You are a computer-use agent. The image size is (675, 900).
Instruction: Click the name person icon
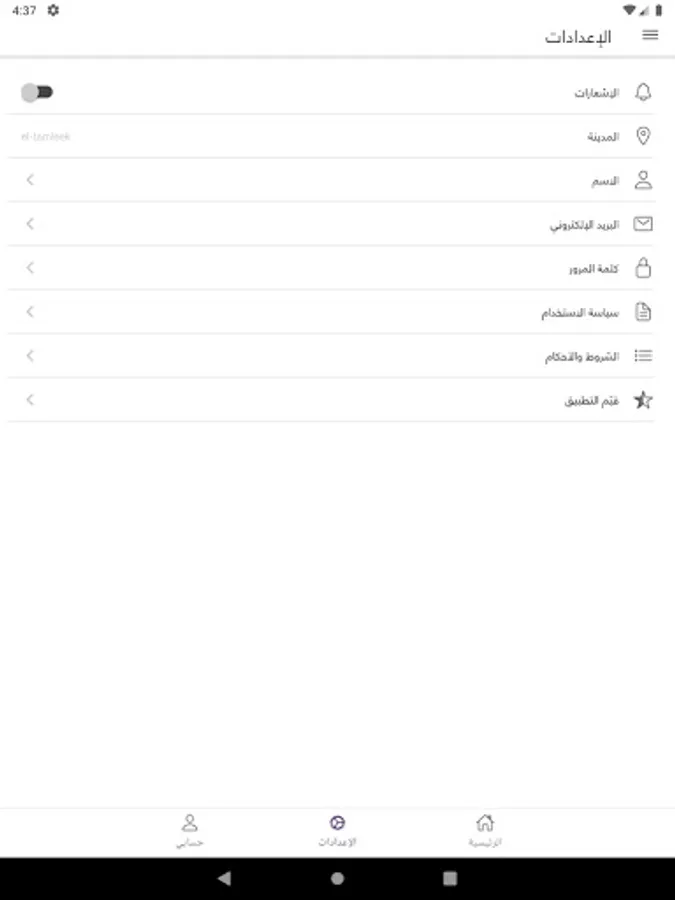(x=643, y=181)
